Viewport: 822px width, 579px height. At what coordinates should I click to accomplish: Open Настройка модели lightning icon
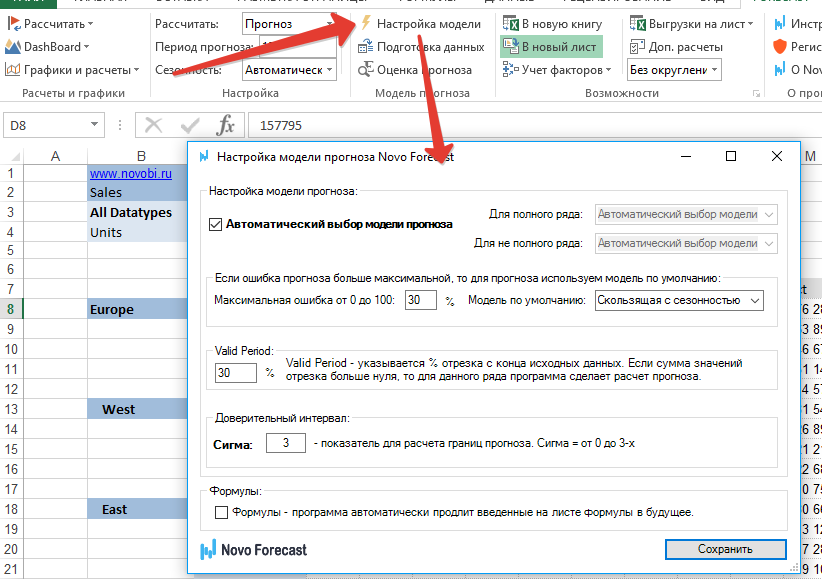click(x=366, y=23)
